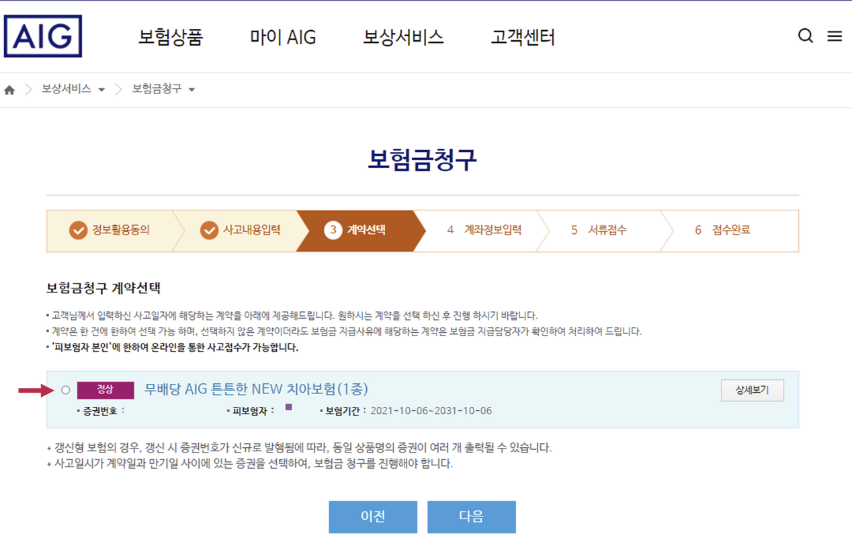Go to home via breadcrumb house icon

9,90
